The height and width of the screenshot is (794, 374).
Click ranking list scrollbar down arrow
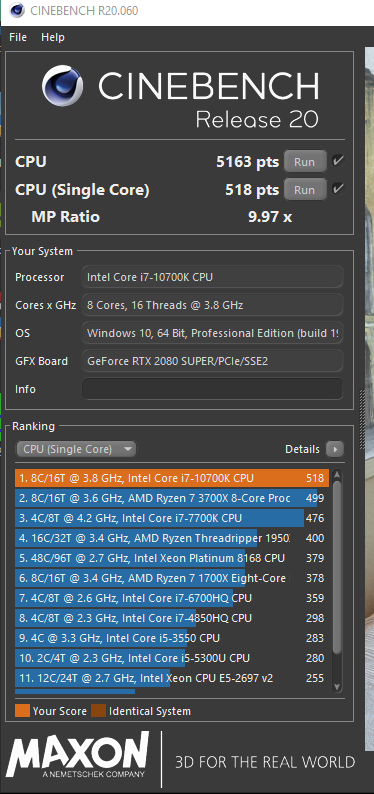337,687
